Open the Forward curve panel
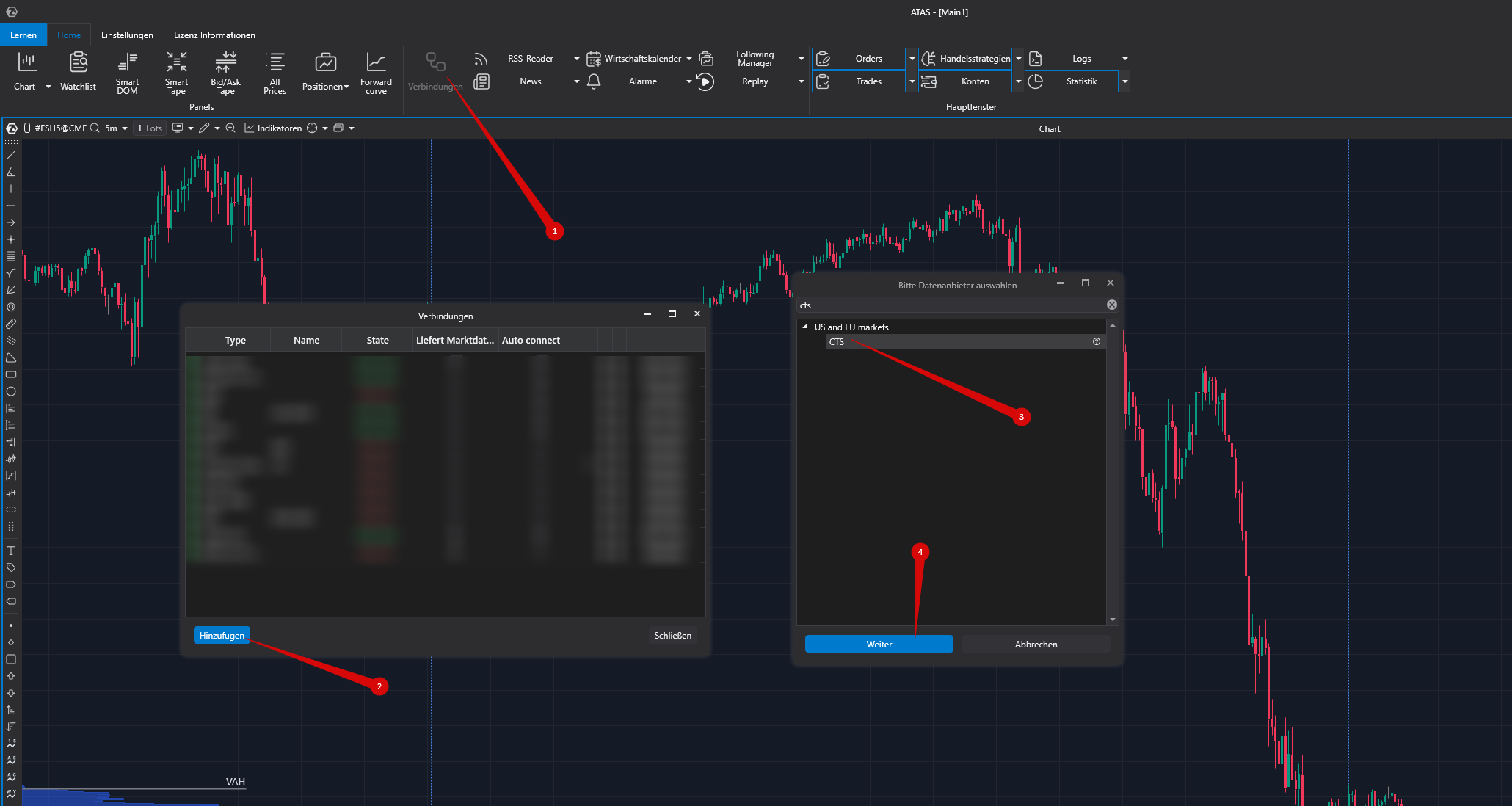1512x806 pixels. click(376, 73)
